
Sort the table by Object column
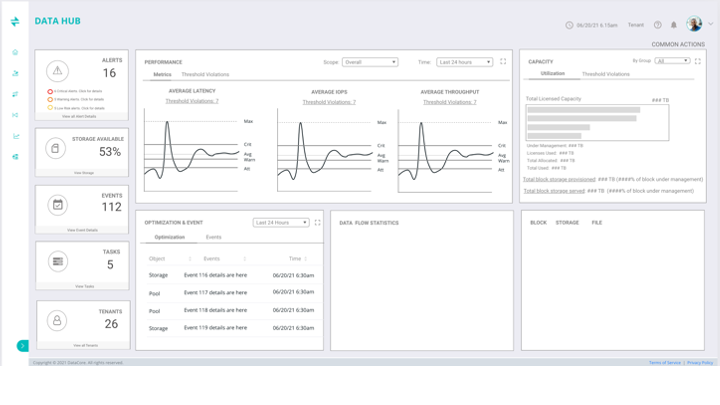click(x=157, y=259)
